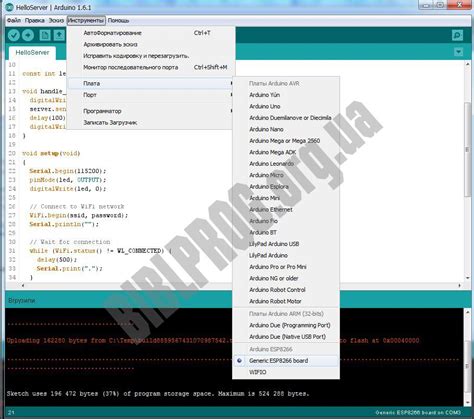The width and height of the screenshot is (474, 419).
Task: Select Arduino Due (Native USB Port)
Action: pyautogui.click(x=286, y=337)
